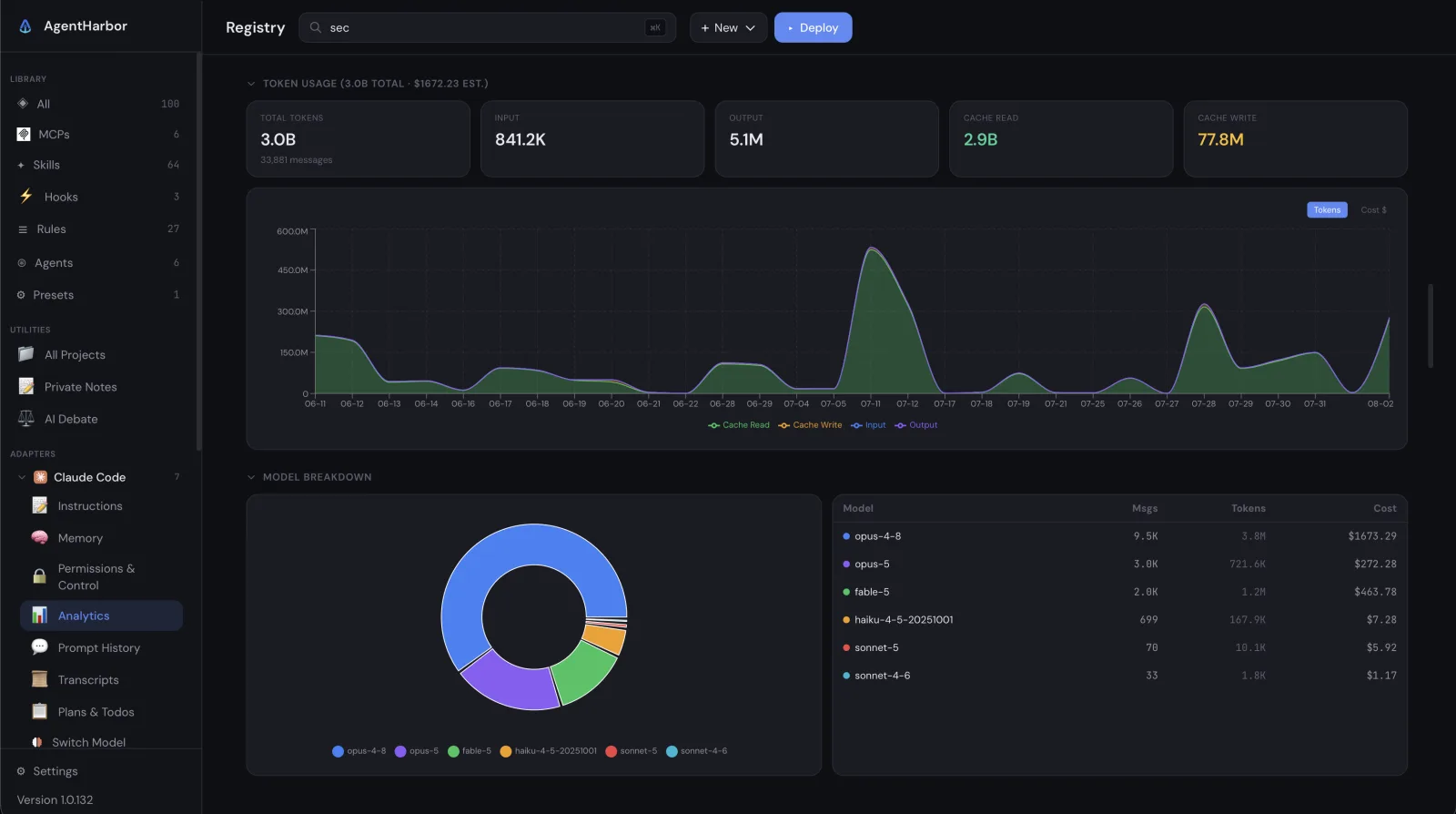Click the Agents icon in sidebar
Image resolution: width=1456 pixels, height=814 pixels.
[x=22, y=263]
